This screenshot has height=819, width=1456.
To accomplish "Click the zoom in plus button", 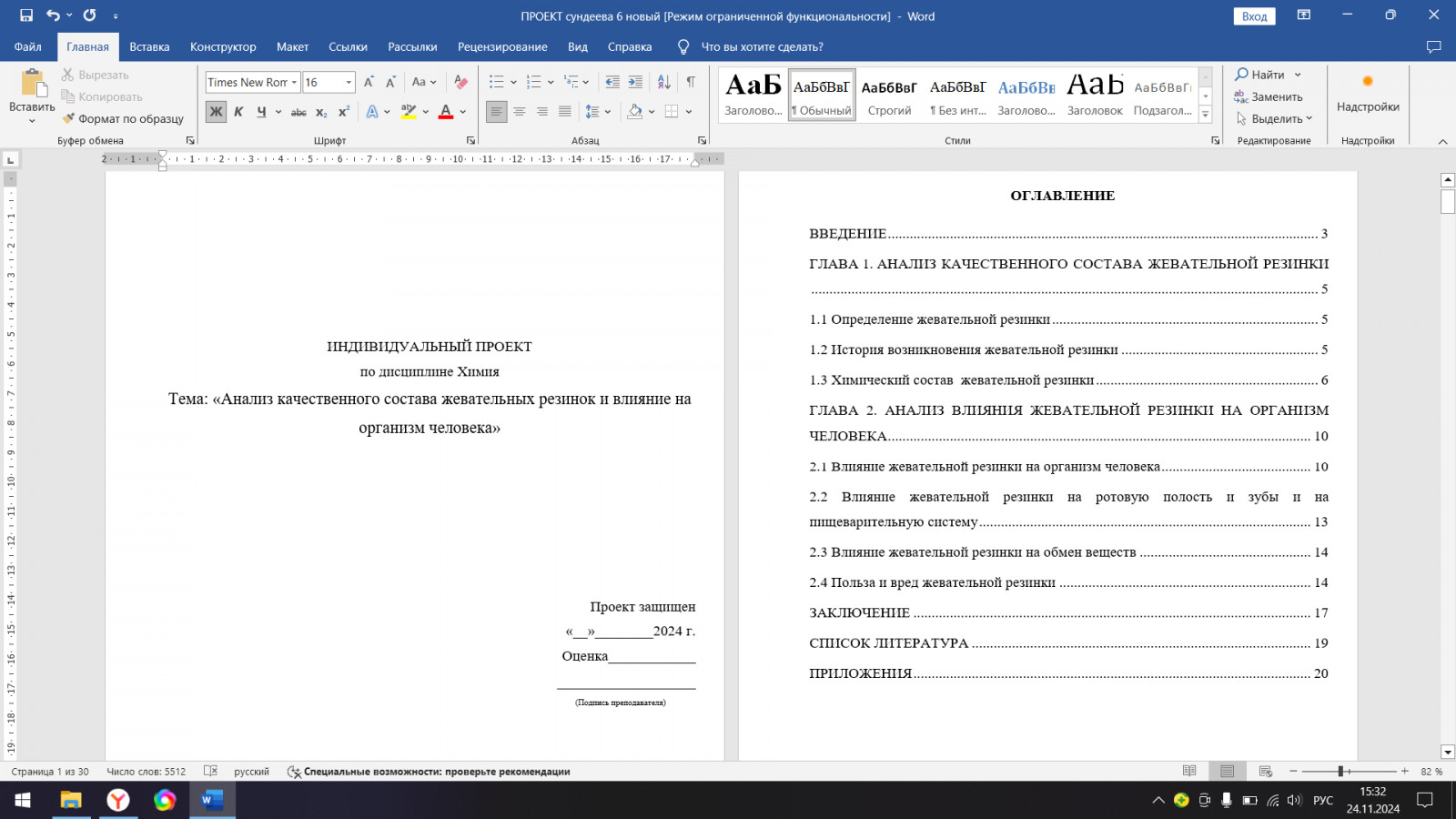I will (1405, 771).
